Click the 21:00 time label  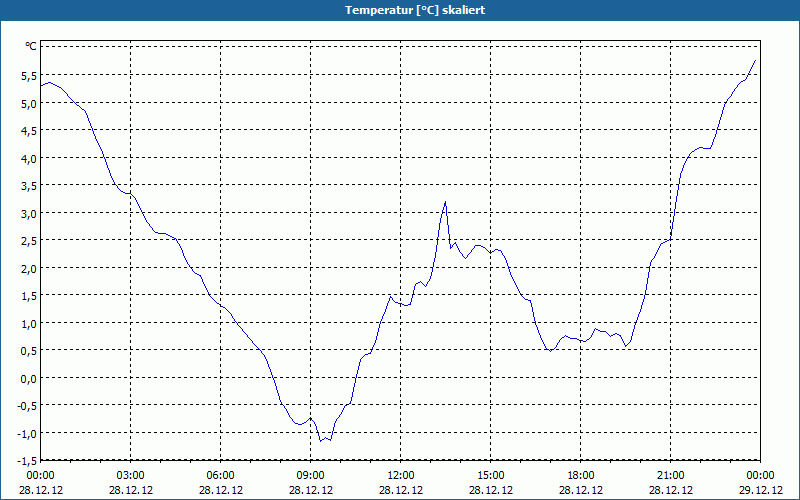click(670, 476)
